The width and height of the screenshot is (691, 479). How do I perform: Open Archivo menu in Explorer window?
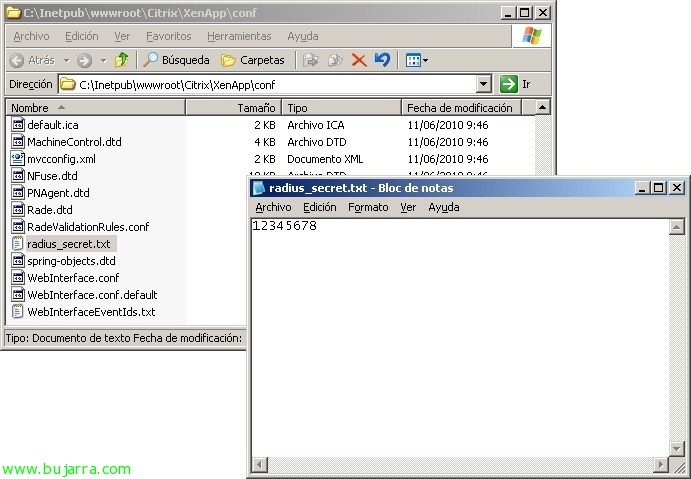tap(31, 36)
